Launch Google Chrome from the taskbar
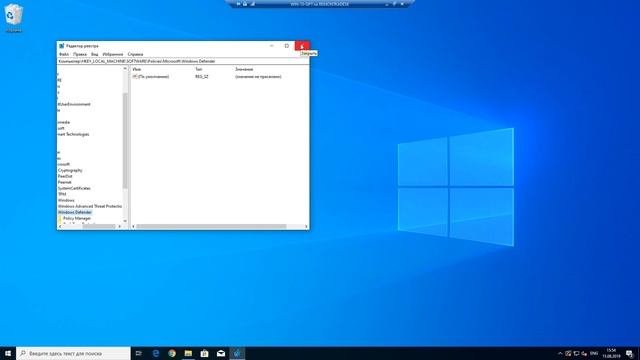Viewport: 640px width, 360px height. pos(172,353)
